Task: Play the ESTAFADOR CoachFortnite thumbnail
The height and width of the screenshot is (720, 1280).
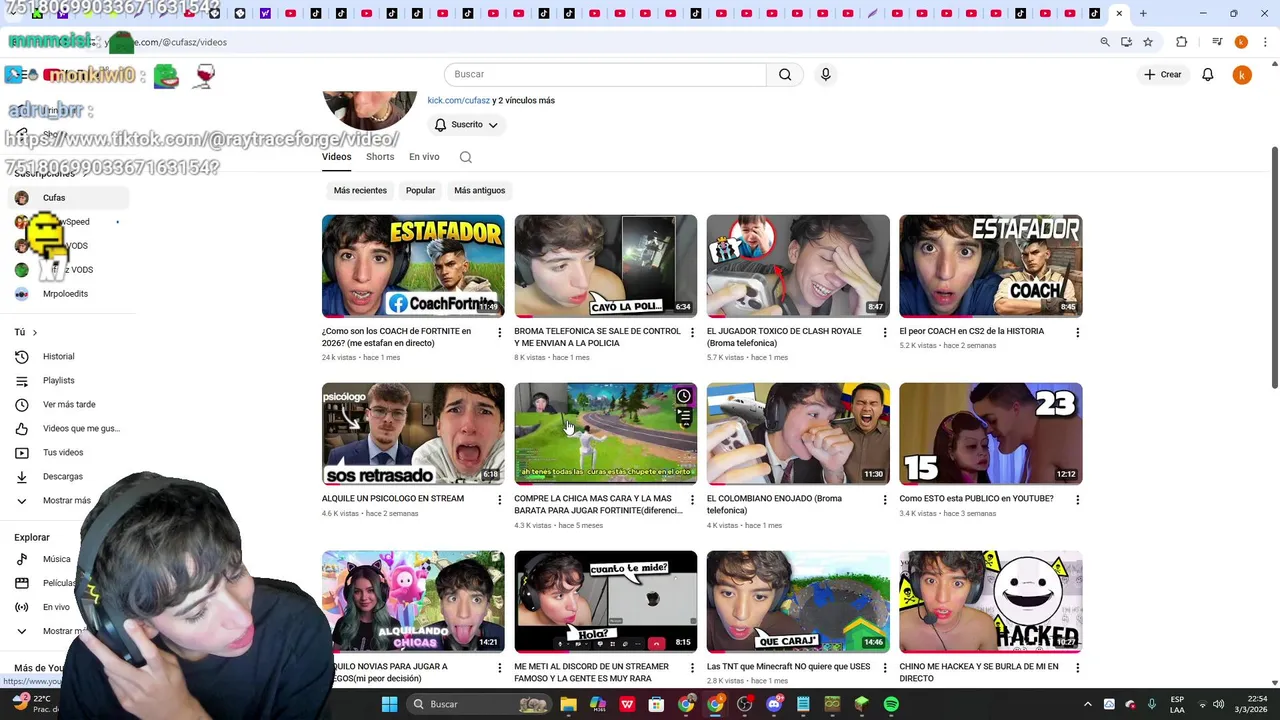Action: click(x=413, y=266)
